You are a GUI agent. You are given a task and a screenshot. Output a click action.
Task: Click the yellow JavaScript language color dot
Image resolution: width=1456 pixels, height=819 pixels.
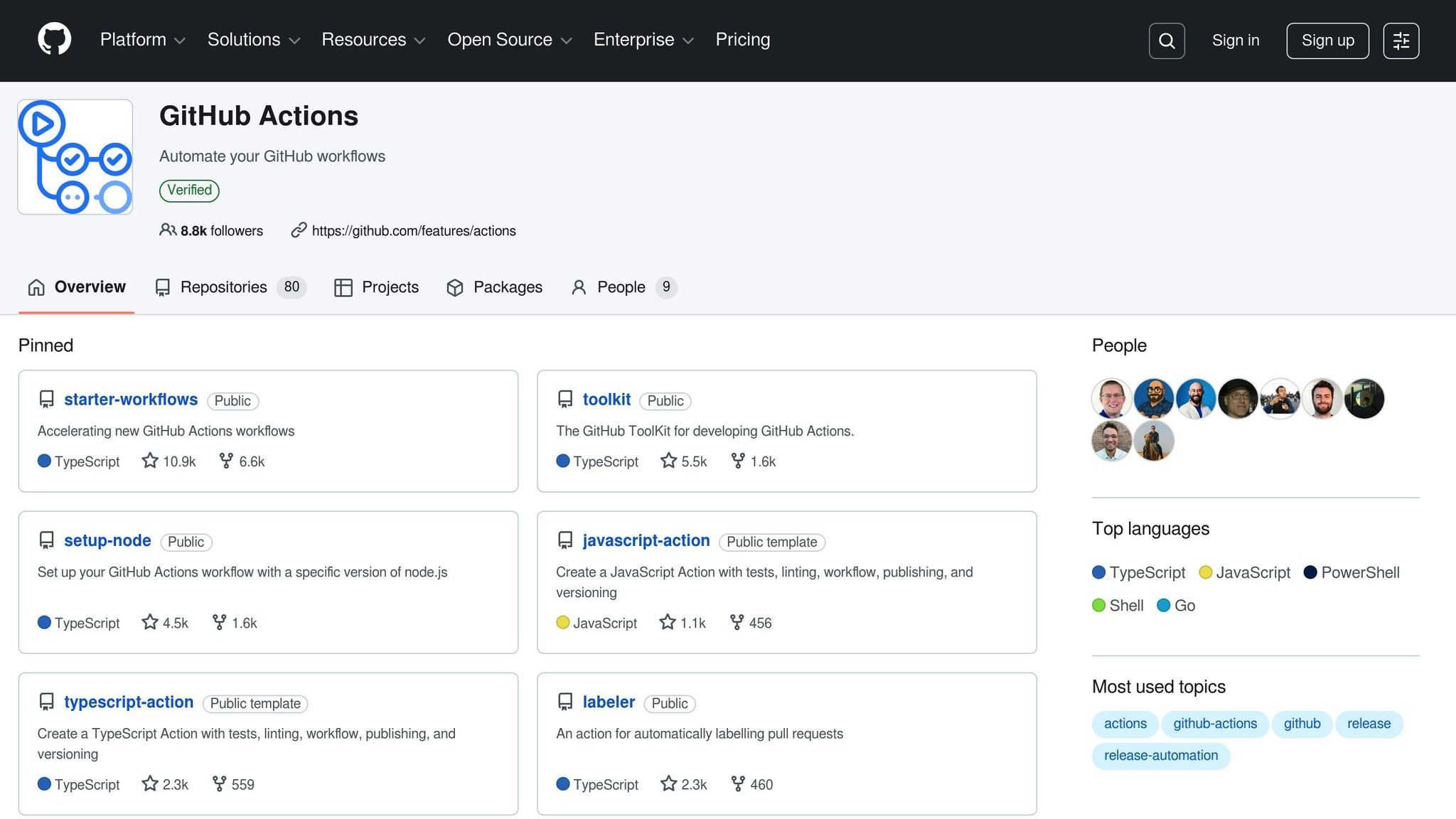coord(1206,572)
